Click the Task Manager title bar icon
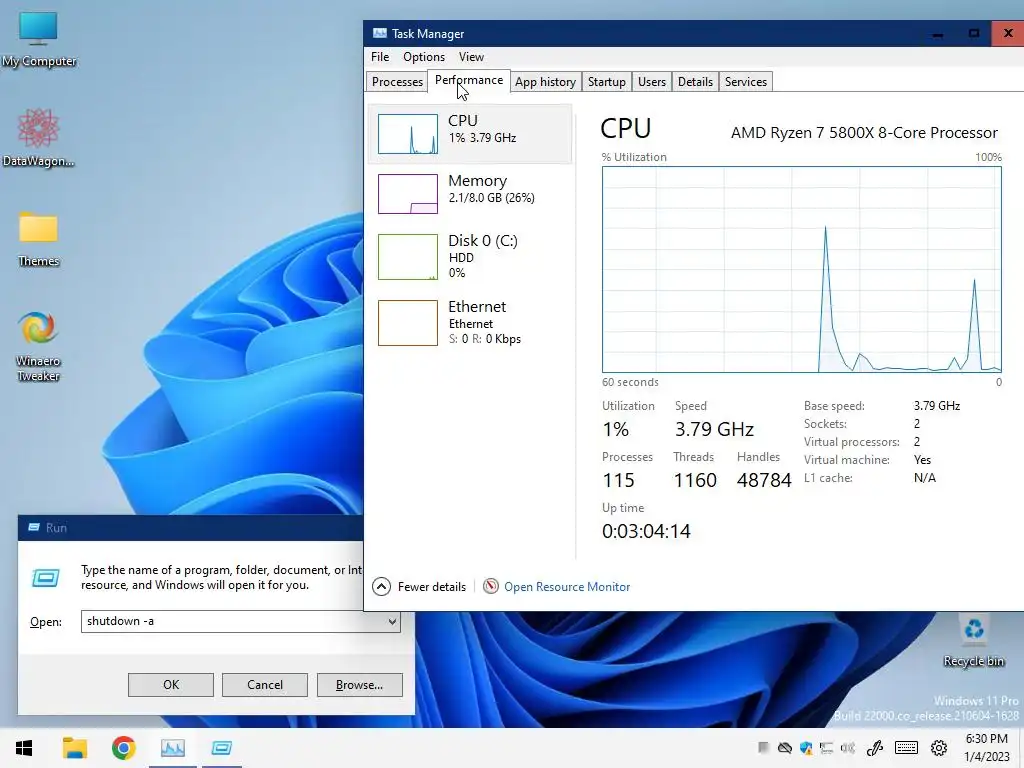1024x768 pixels. point(379,33)
